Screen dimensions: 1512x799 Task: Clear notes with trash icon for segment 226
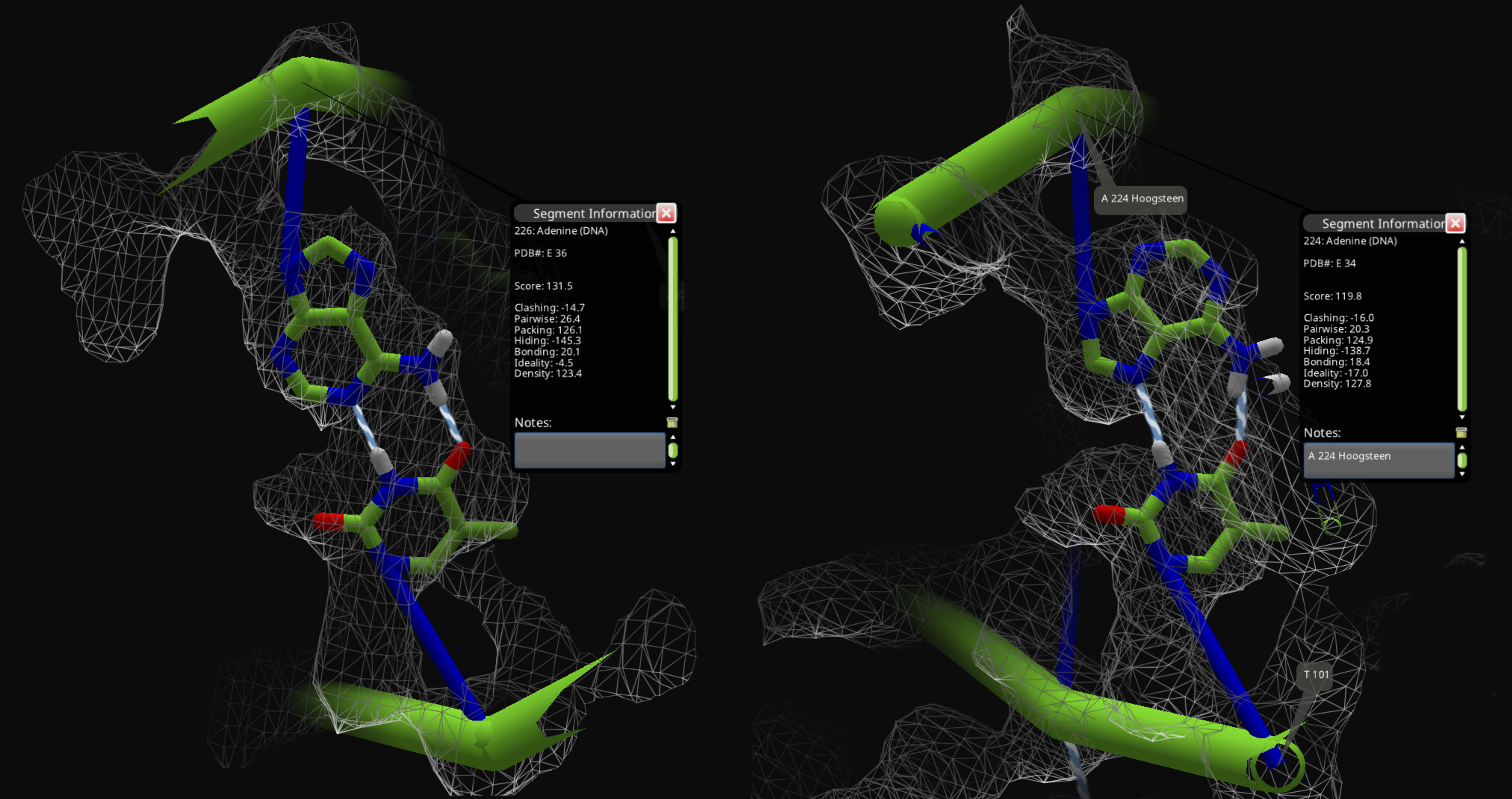[672, 422]
